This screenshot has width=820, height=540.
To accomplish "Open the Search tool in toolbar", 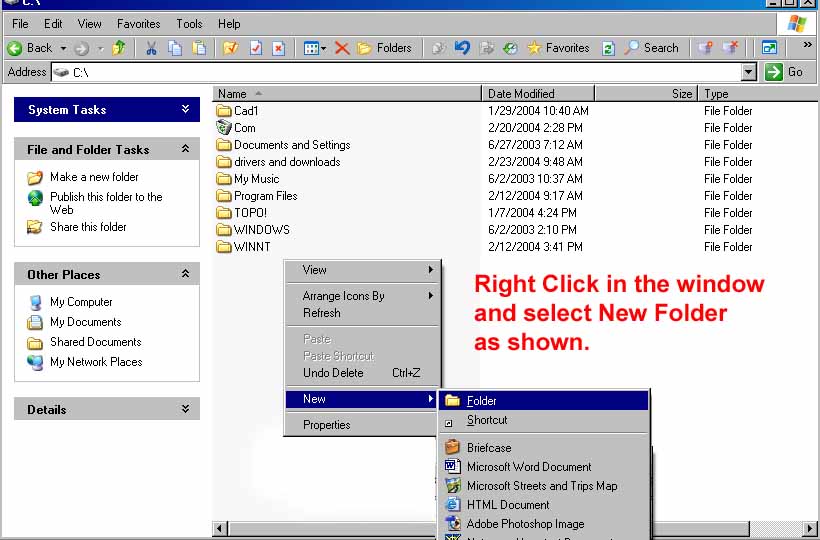I will (x=651, y=48).
